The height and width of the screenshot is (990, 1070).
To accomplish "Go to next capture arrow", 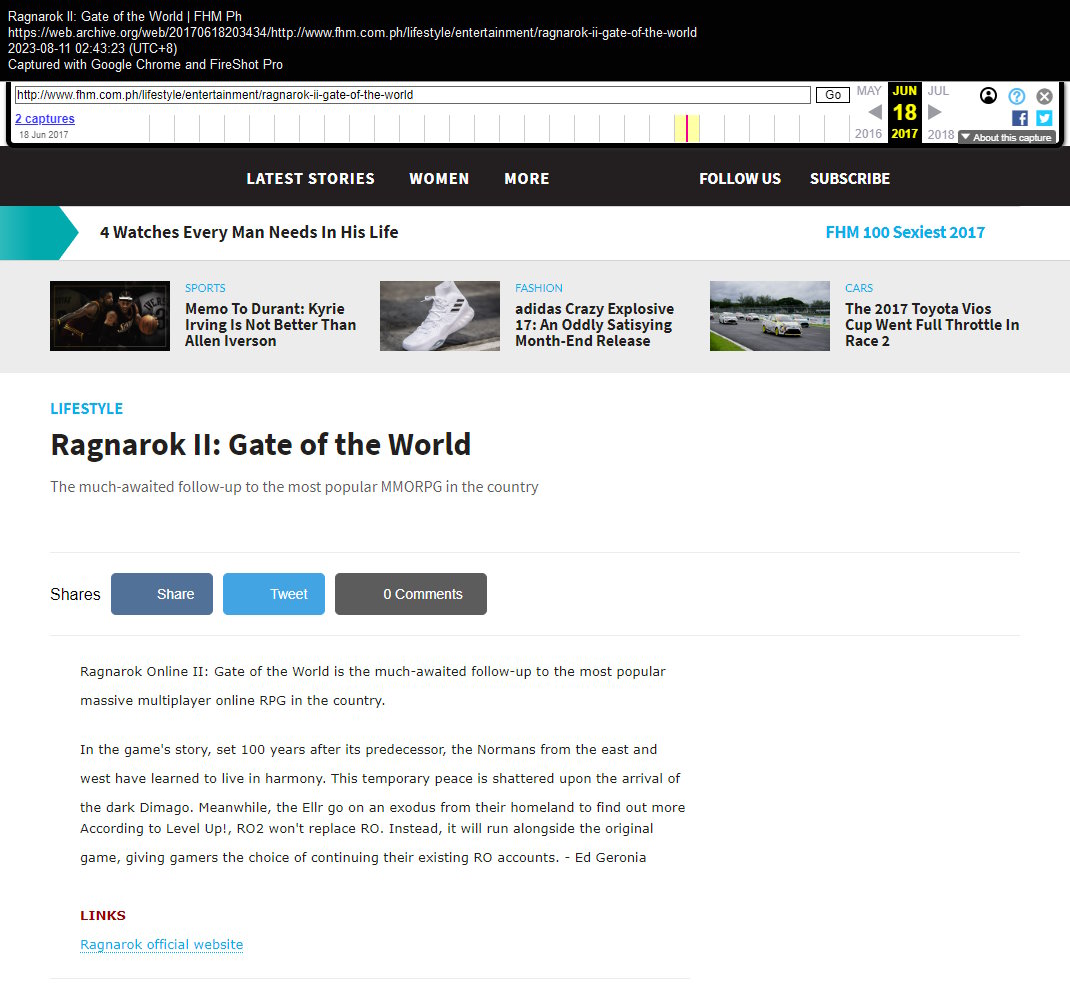I will [x=935, y=112].
